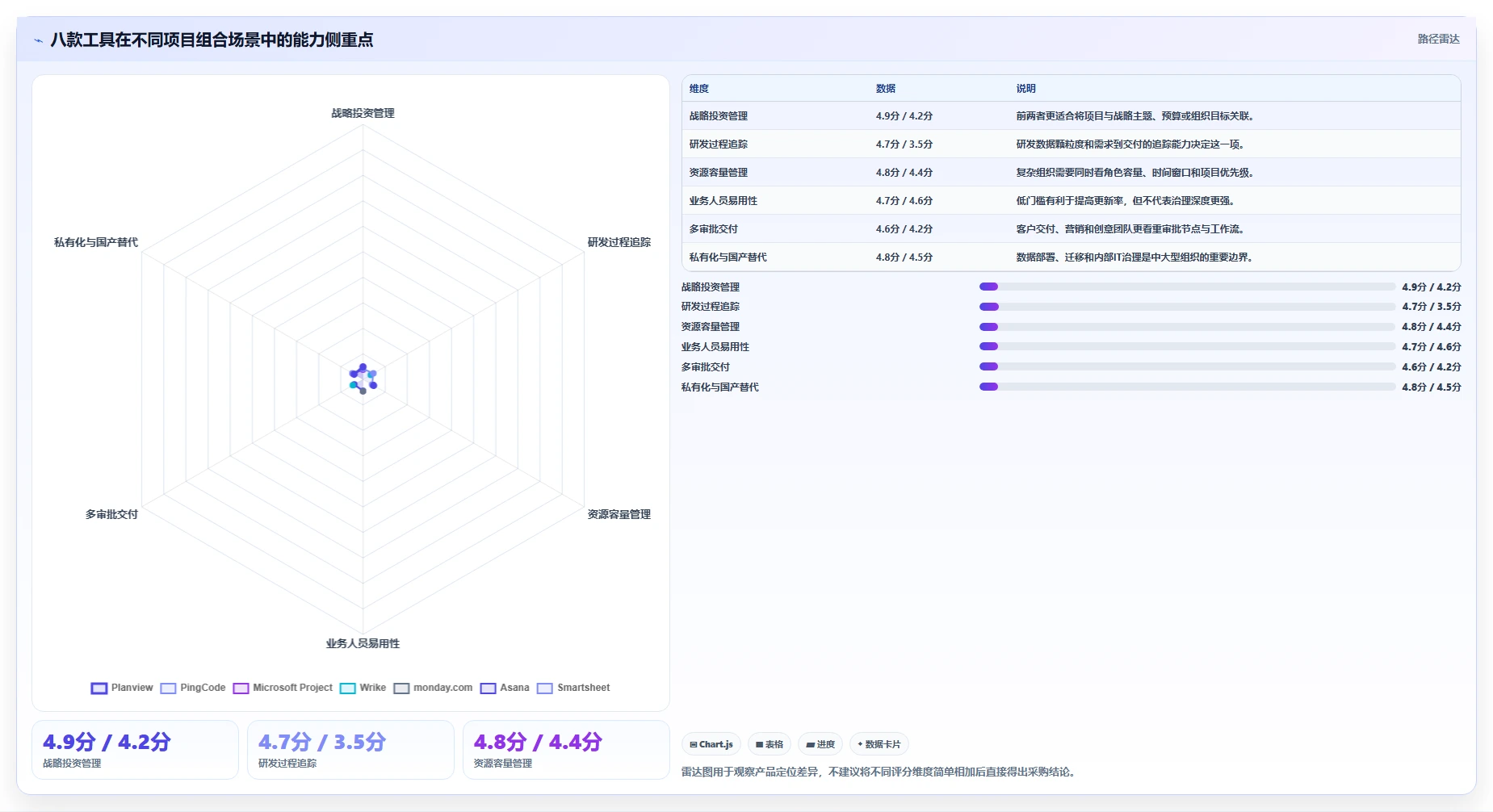This screenshot has height=812, width=1493.
Task: Click the 战略投资管理 progress bar
Action: tap(1187, 287)
